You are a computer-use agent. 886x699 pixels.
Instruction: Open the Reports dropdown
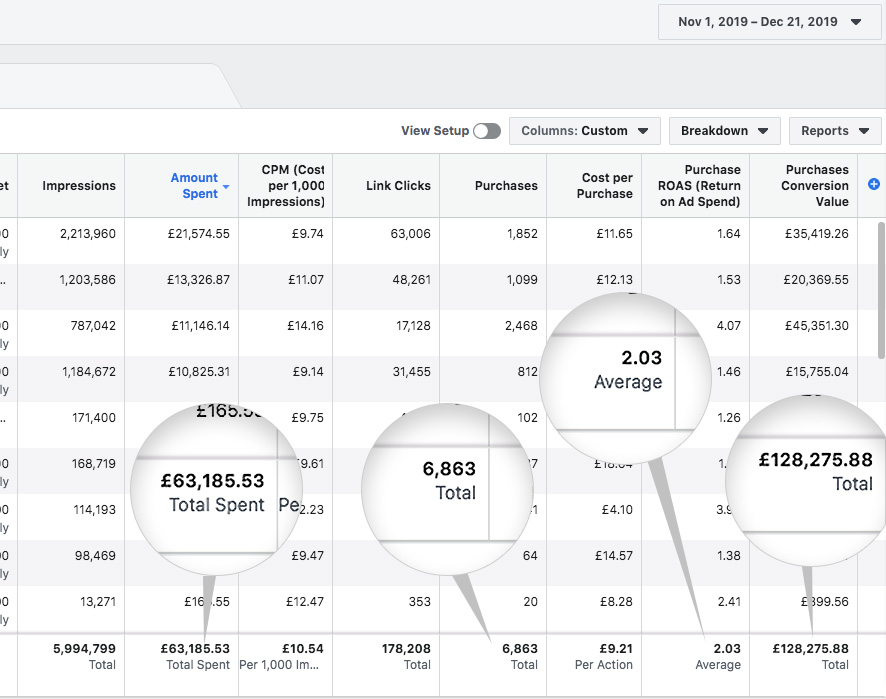(x=835, y=131)
